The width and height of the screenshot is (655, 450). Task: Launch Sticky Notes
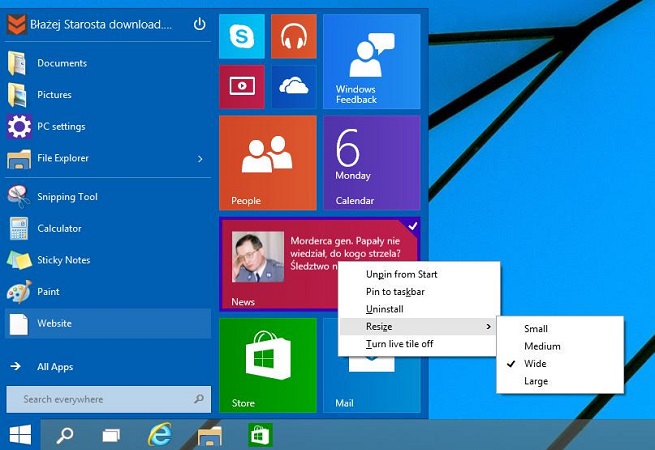pyautogui.click(x=108, y=260)
